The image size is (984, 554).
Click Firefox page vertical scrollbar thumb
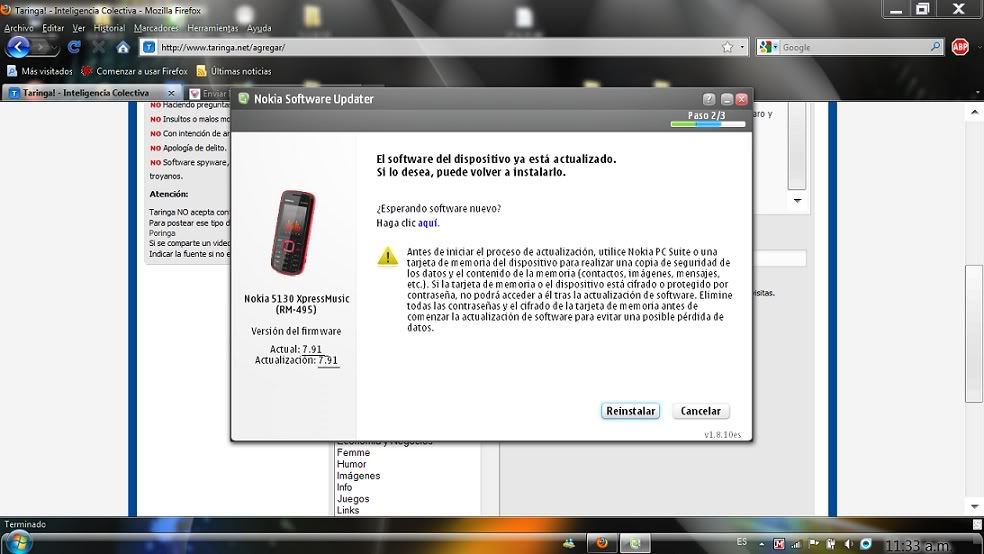click(x=974, y=334)
